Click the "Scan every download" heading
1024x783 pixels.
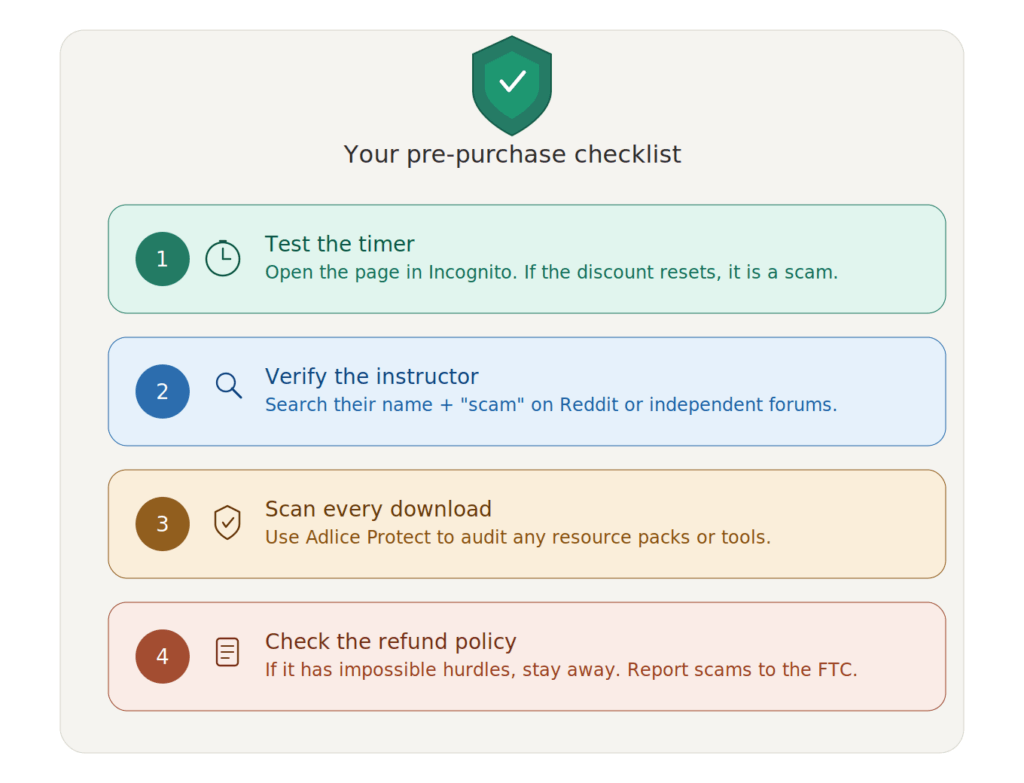point(378,509)
